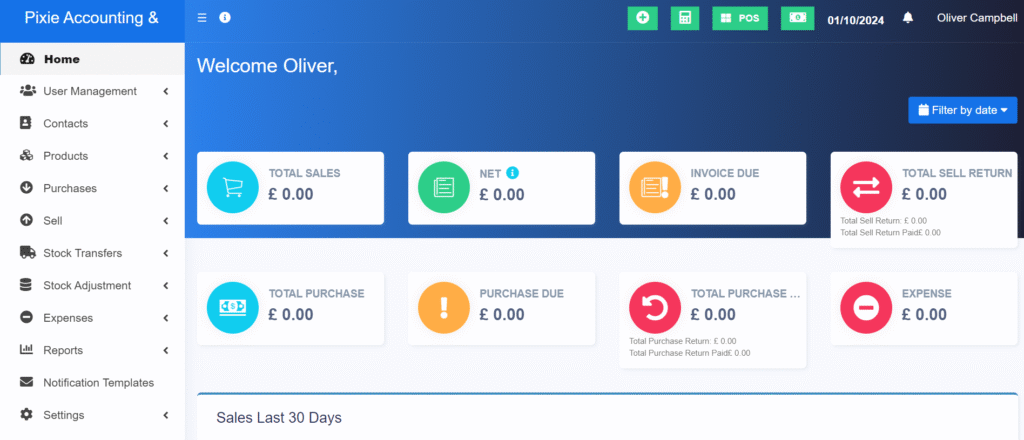Open Notification Templates menu item
1024x440 pixels.
(92, 383)
